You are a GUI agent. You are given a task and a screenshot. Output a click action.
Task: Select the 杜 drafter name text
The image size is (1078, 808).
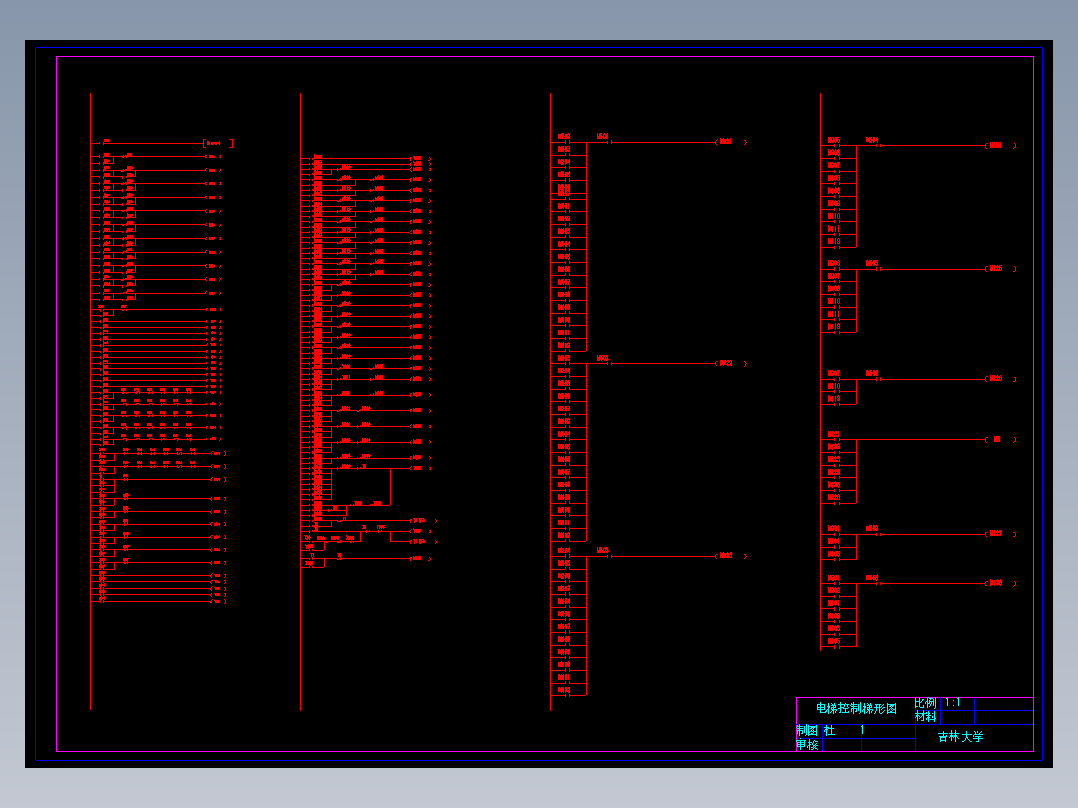(830, 730)
